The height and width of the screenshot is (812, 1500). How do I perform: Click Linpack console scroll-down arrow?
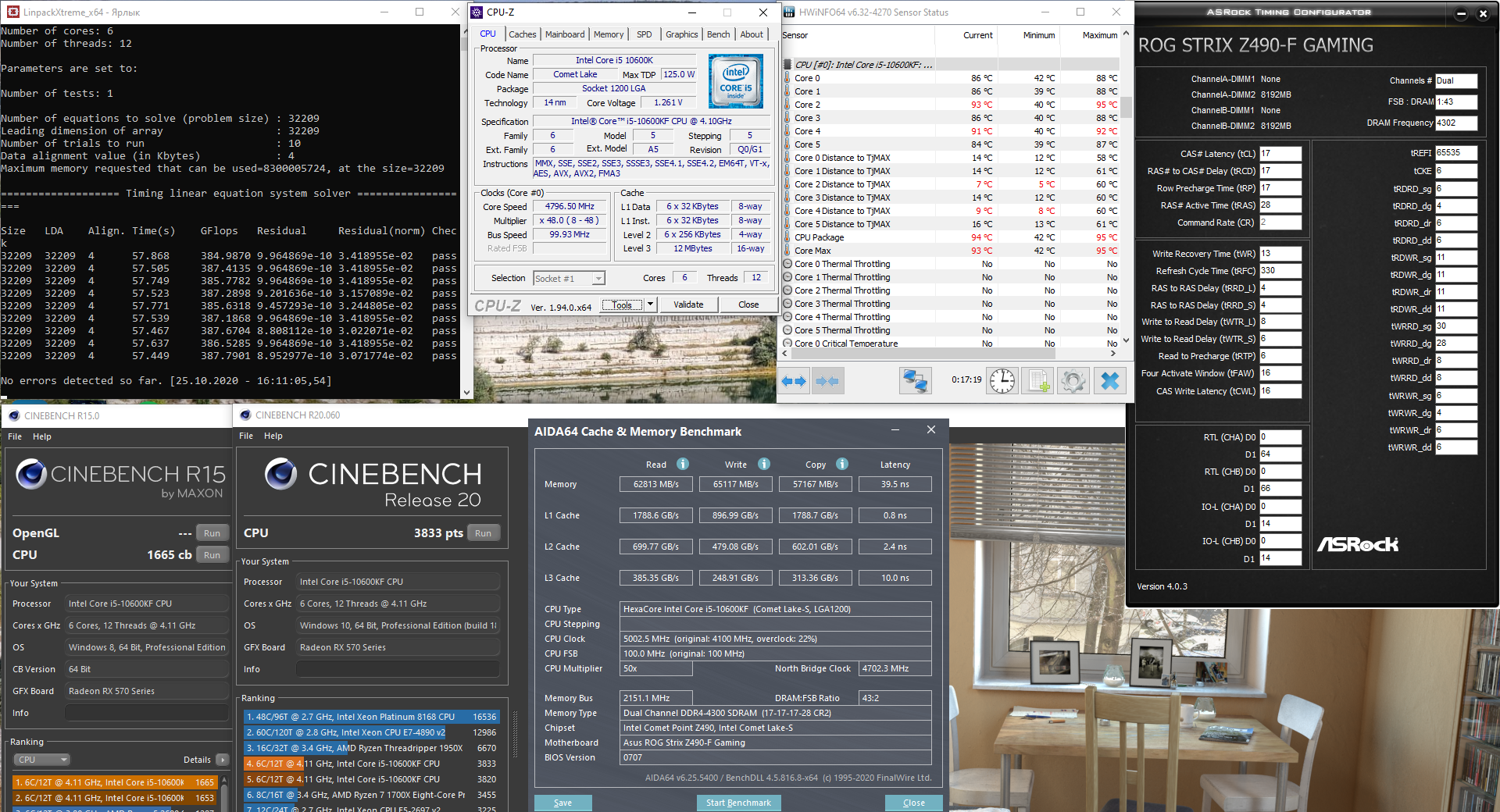466,393
